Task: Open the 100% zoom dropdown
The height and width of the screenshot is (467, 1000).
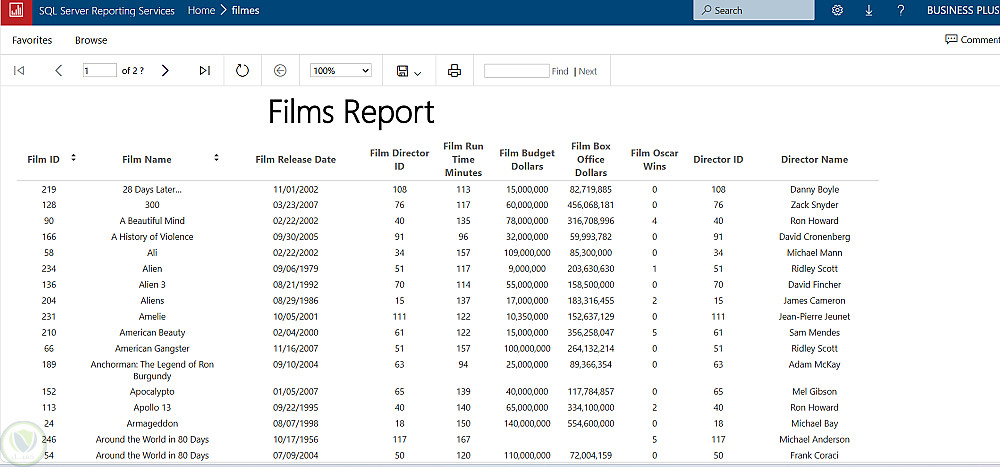Action: [x=341, y=71]
